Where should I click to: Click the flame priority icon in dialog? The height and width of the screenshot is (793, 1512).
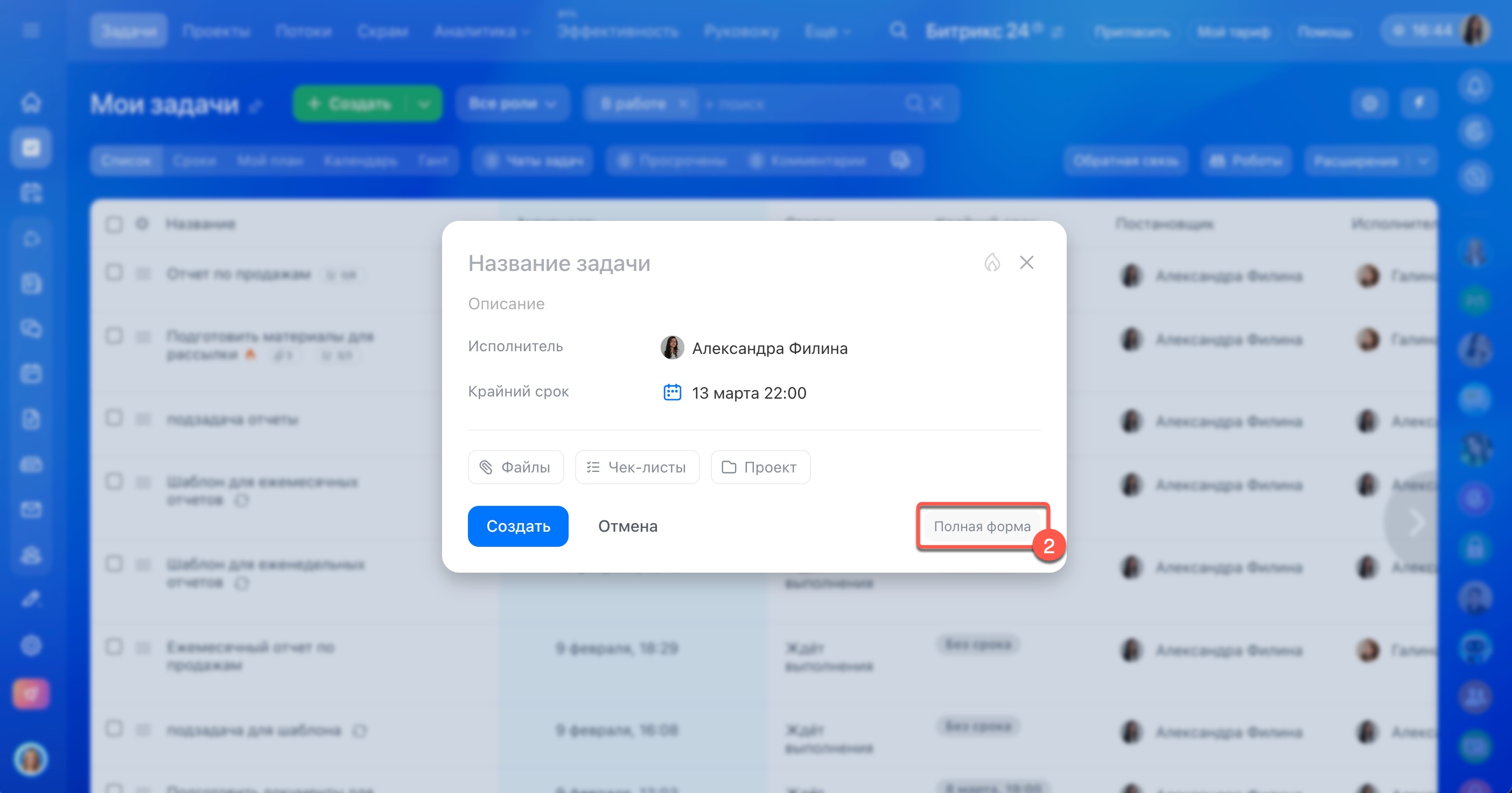click(x=992, y=262)
